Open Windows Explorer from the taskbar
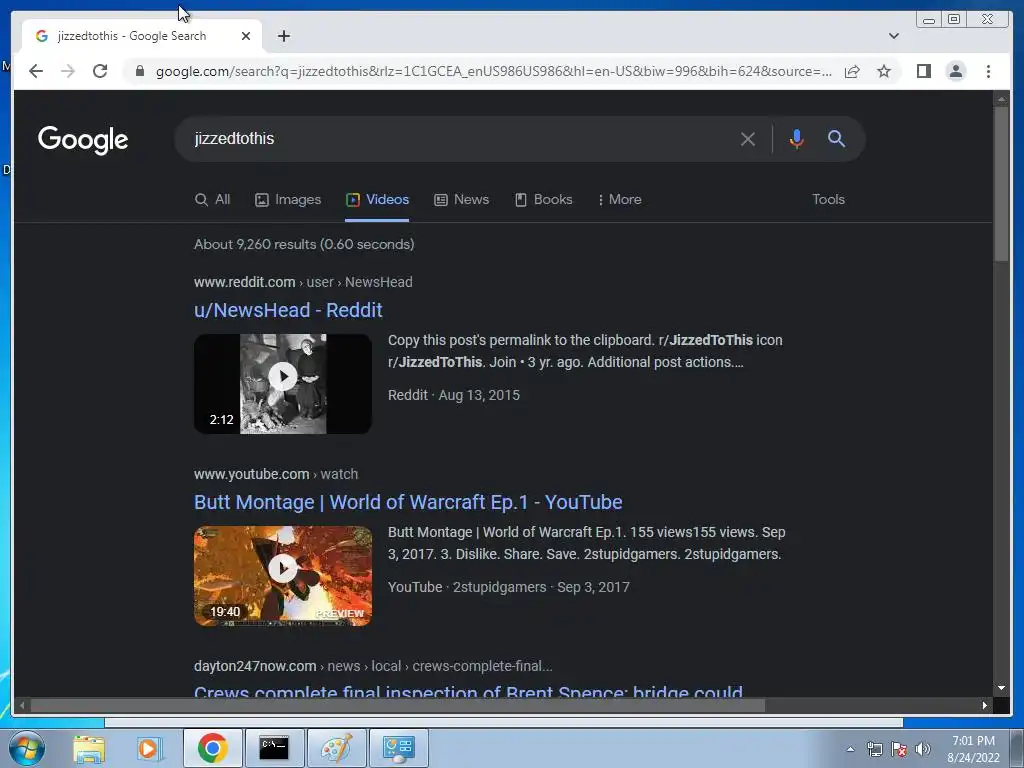 pos(89,748)
